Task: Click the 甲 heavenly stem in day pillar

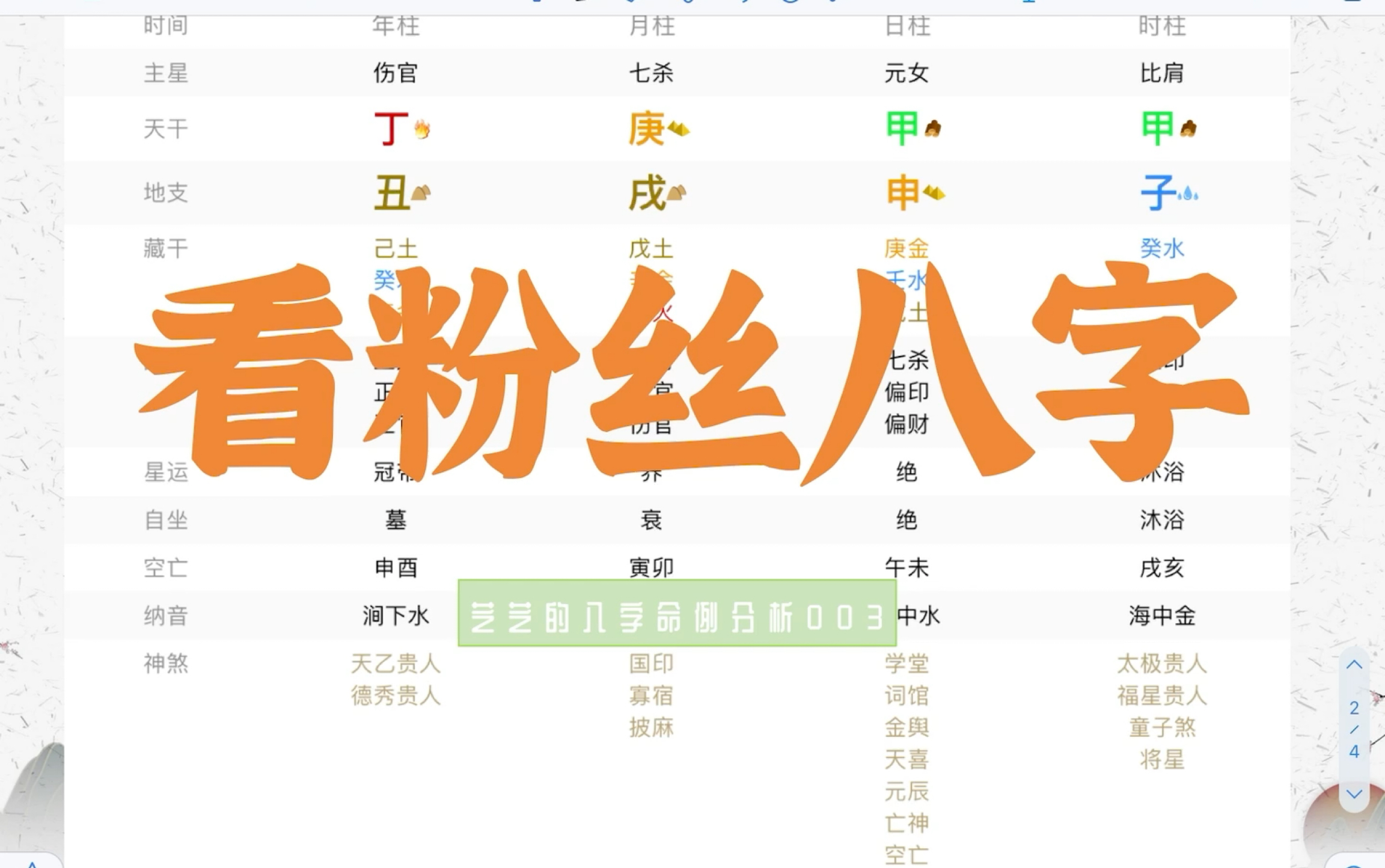Action: [902, 128]
